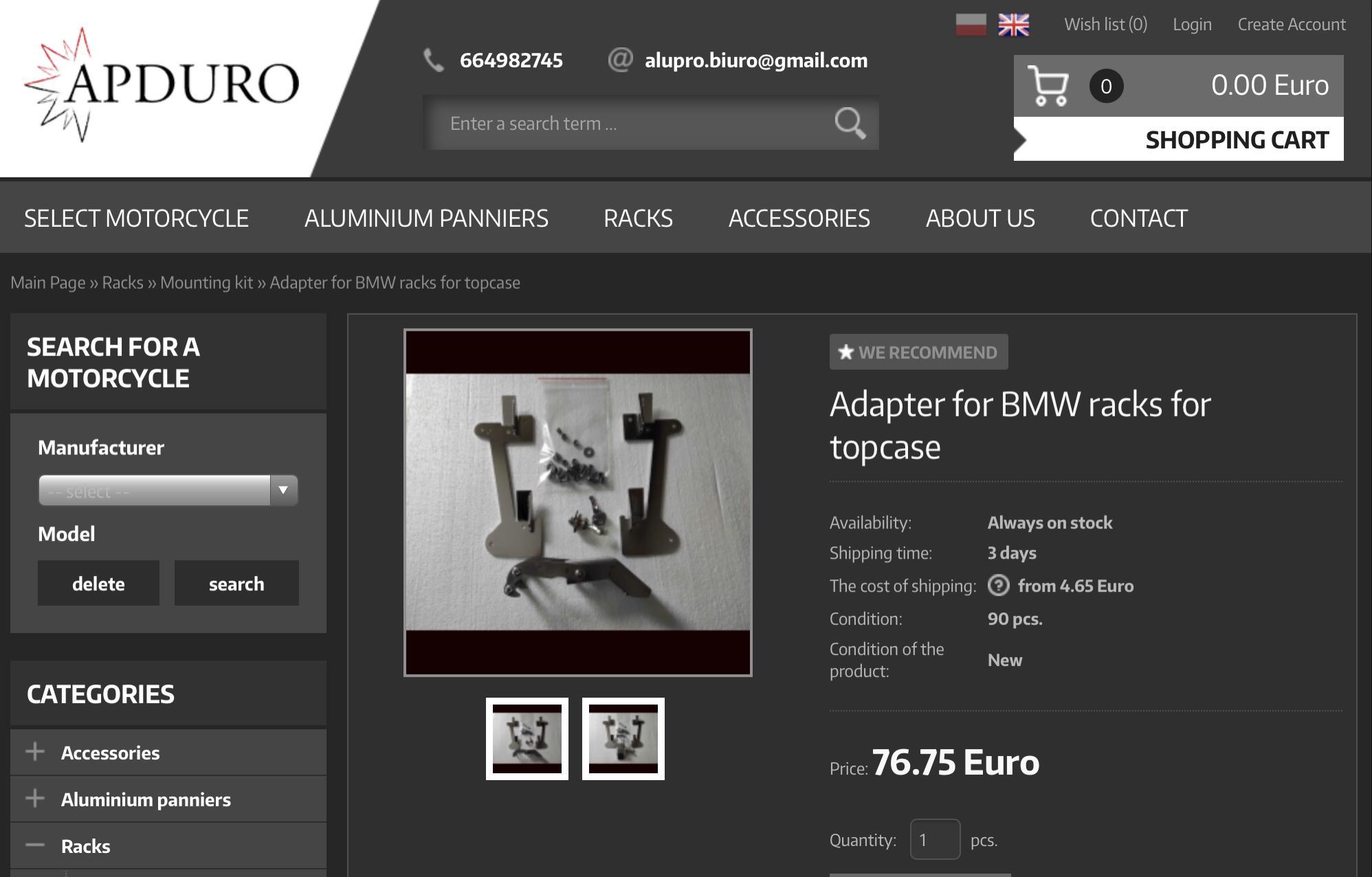The width and height of the screenshot is (1372, 877).
Task: Open the Racks menu in navigation bar
Action: tap(638, 218)
